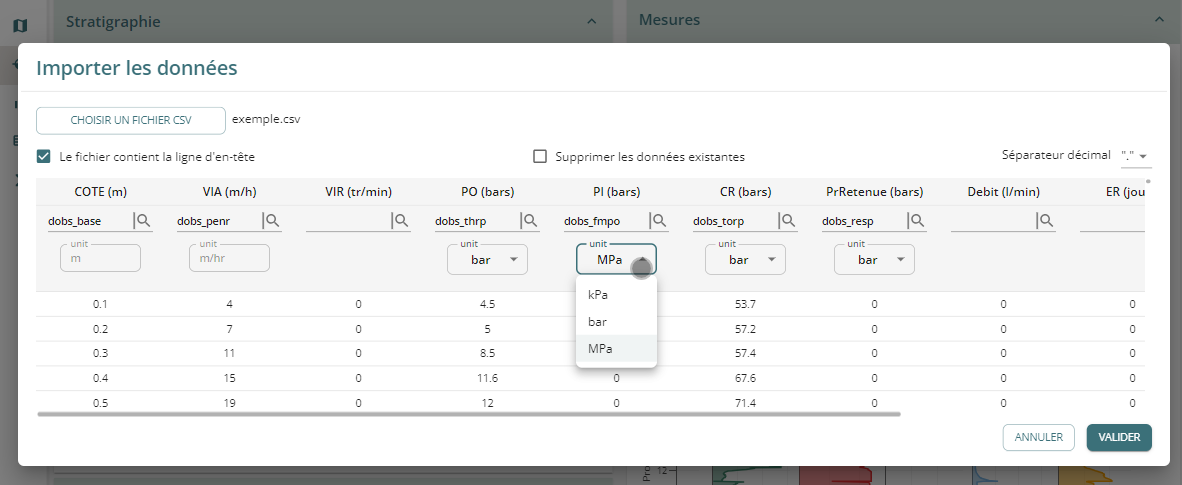1182x485 pixels.
Task: Click search icon in VIR (tr/min) column
Action: [401, 221]
